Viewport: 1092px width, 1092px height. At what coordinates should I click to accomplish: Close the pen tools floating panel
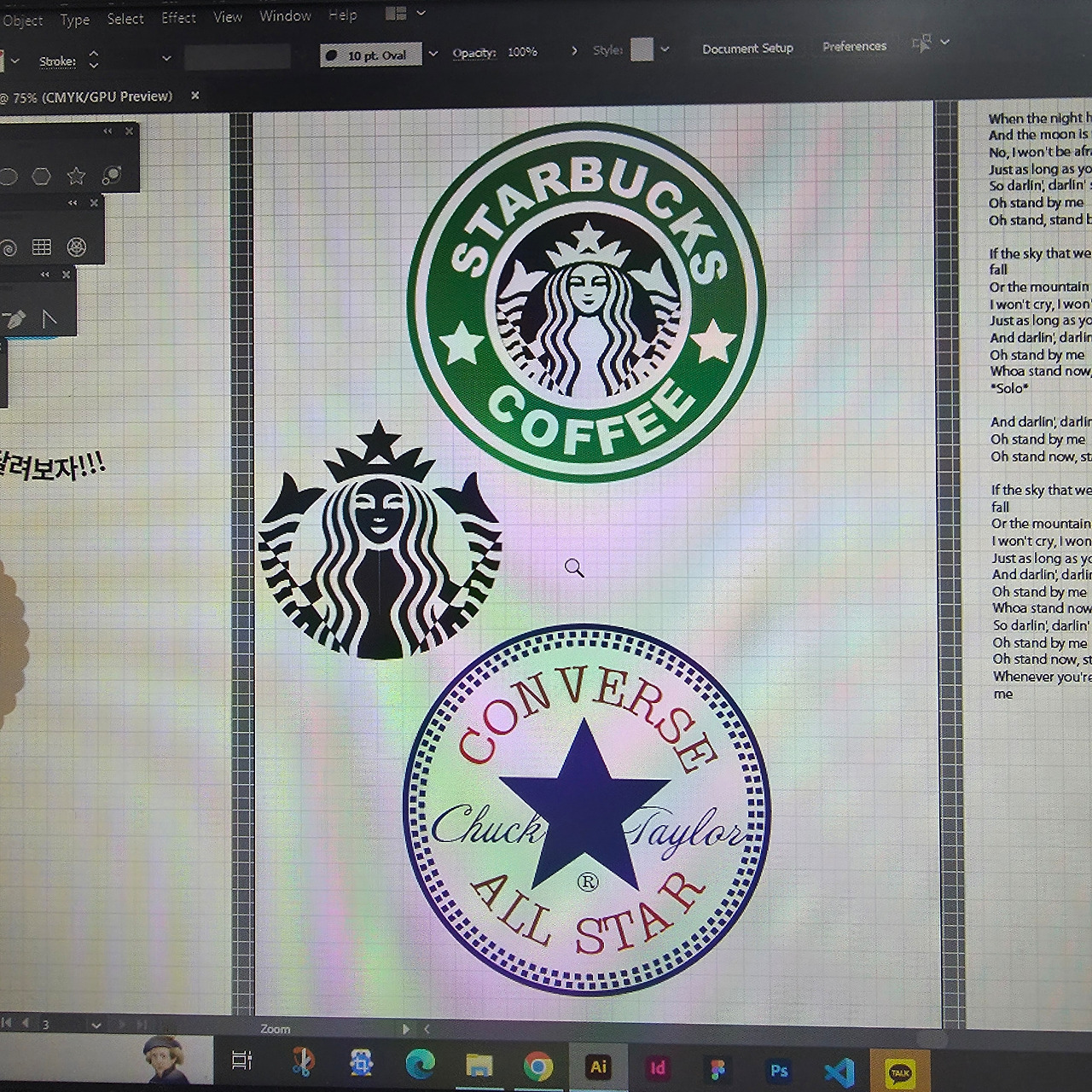pos(66,275)
